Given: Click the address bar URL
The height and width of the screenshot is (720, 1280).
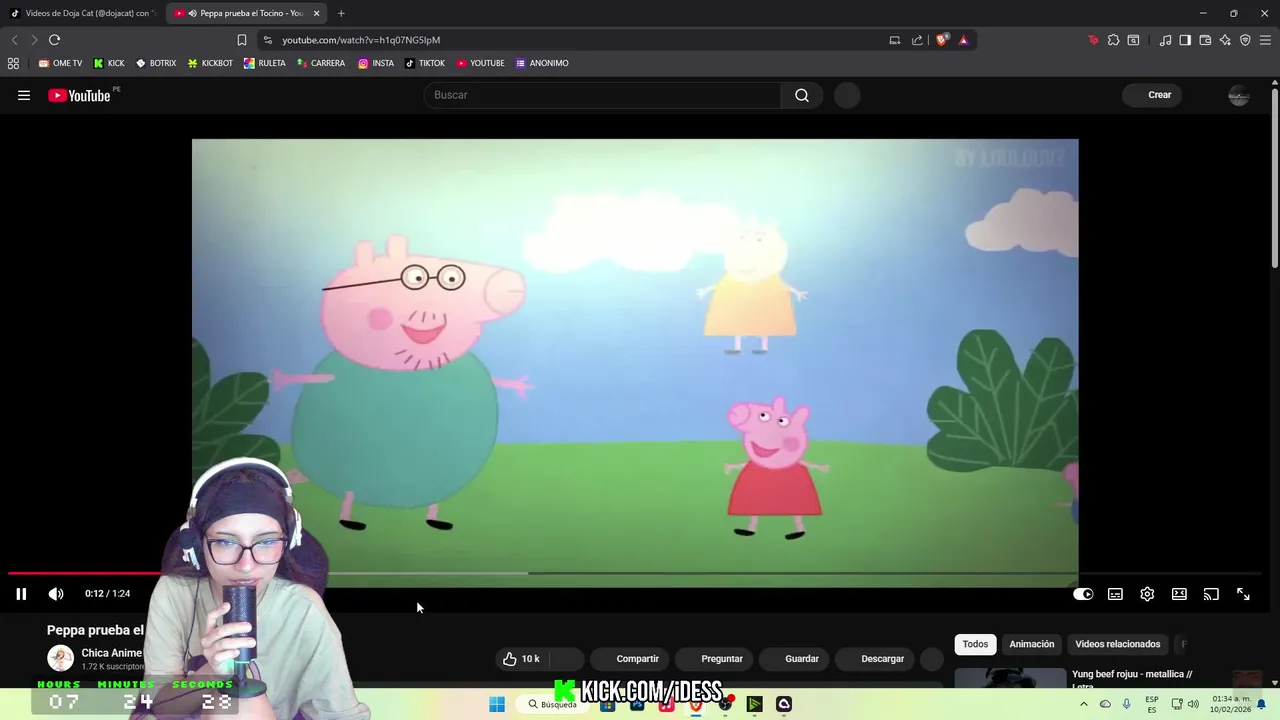Looking at the screenshot, I should pos(361,40).
